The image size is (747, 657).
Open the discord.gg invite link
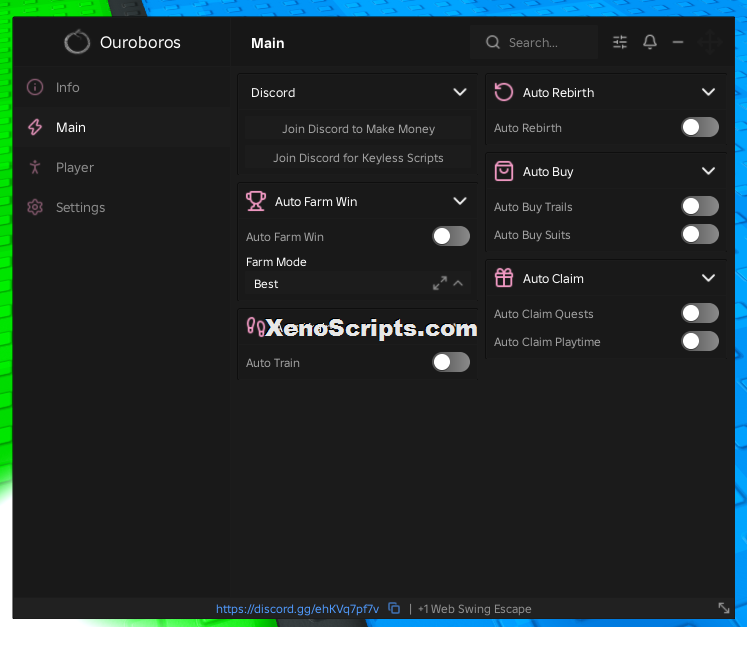(x=297, y=609)
